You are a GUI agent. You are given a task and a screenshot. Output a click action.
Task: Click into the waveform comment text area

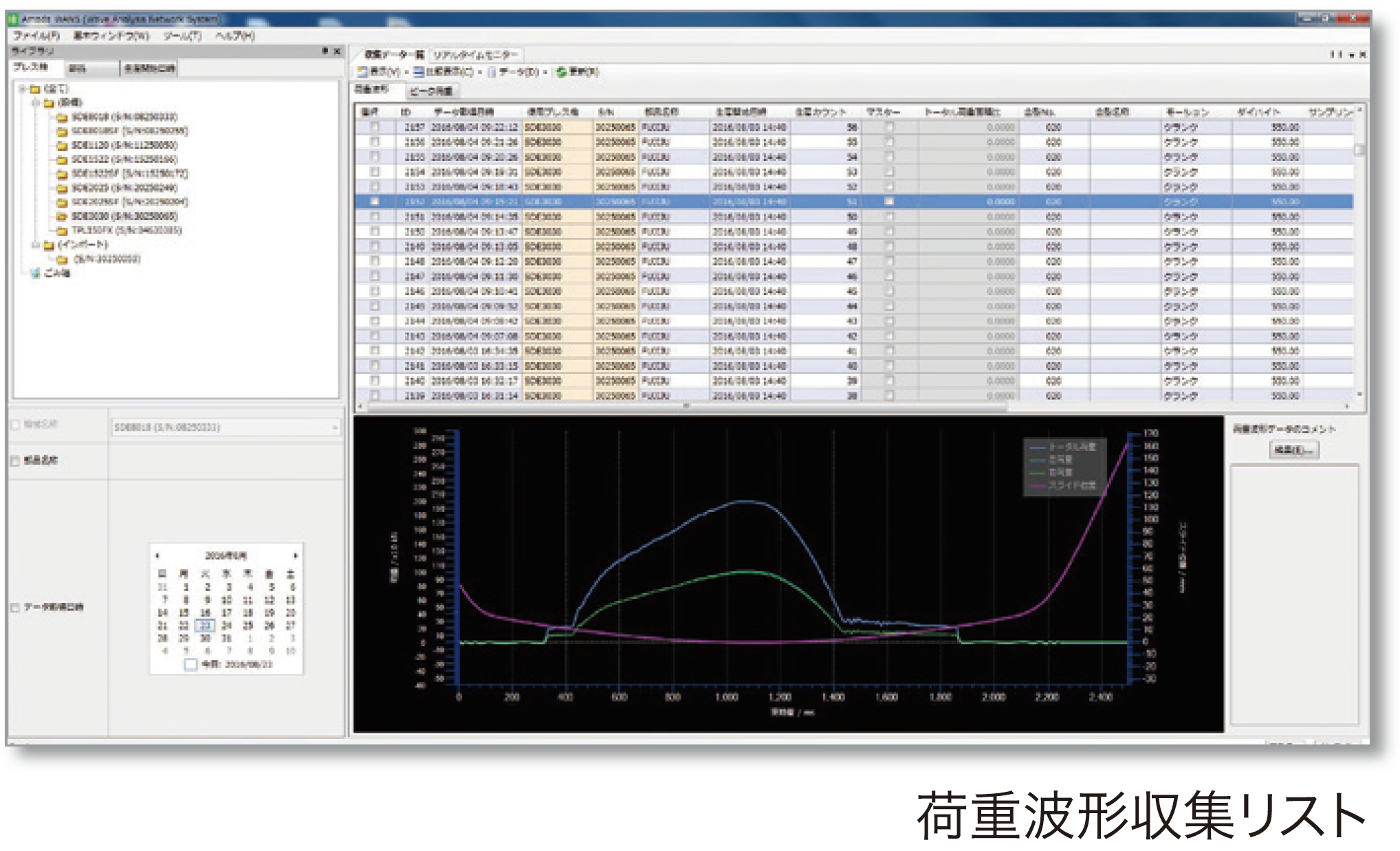click(x=1294, y=595)
